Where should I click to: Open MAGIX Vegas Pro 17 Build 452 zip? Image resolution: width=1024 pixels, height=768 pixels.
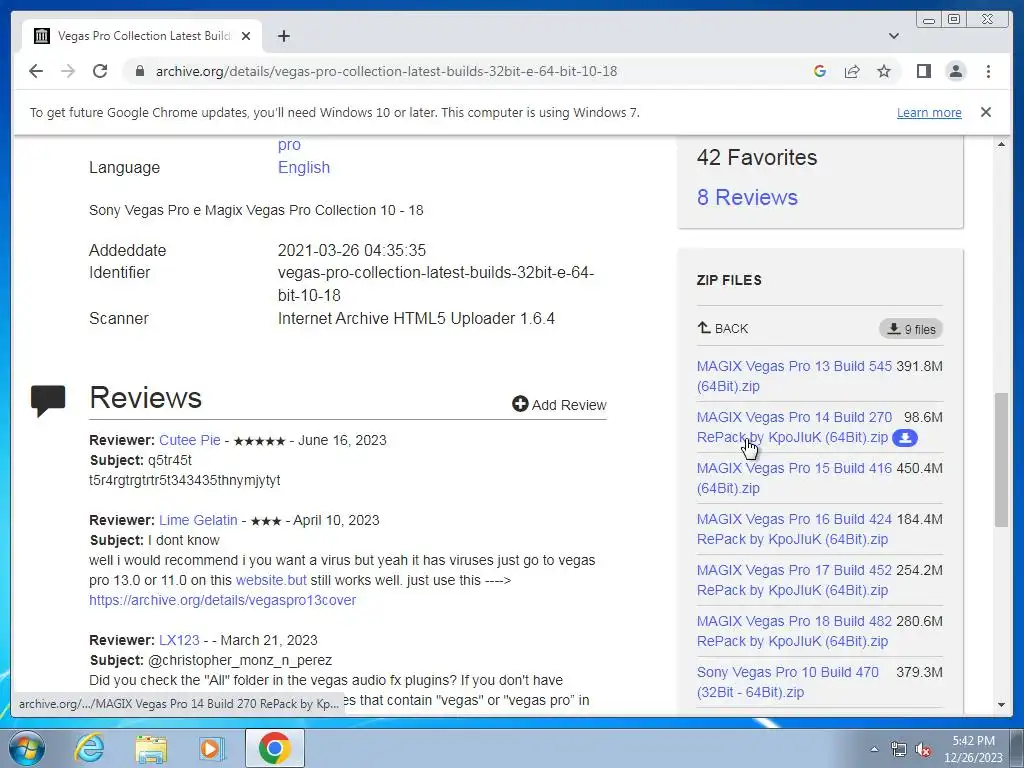pos(794,580)
